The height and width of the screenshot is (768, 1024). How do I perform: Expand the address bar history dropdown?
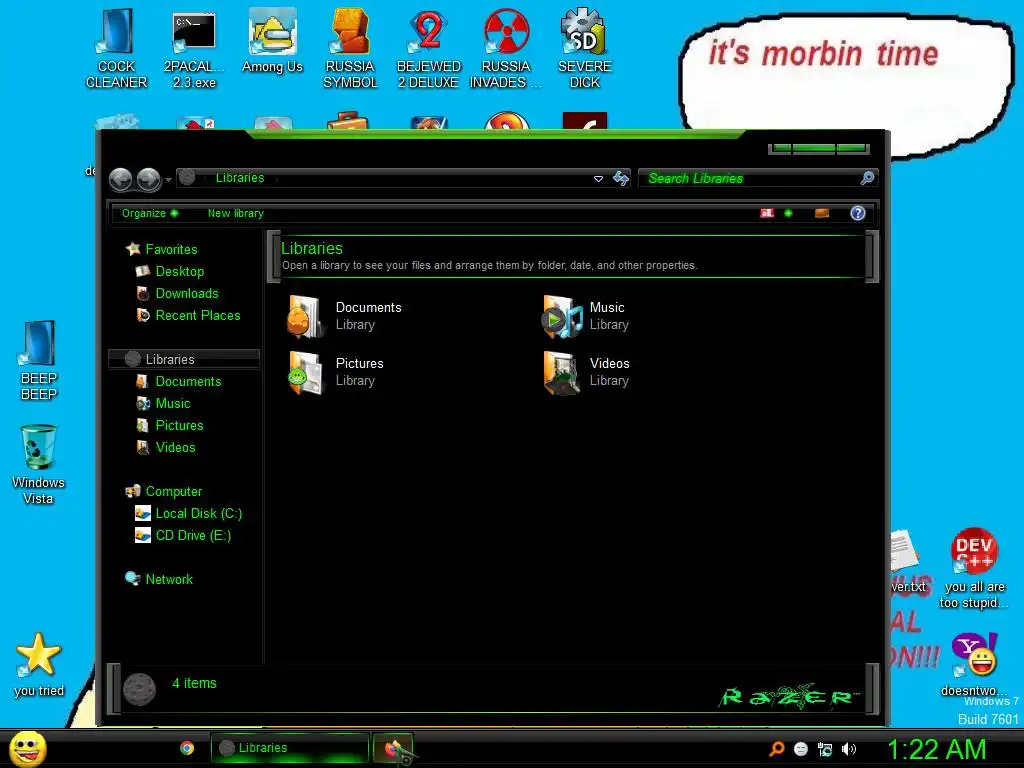pos(598,178)
